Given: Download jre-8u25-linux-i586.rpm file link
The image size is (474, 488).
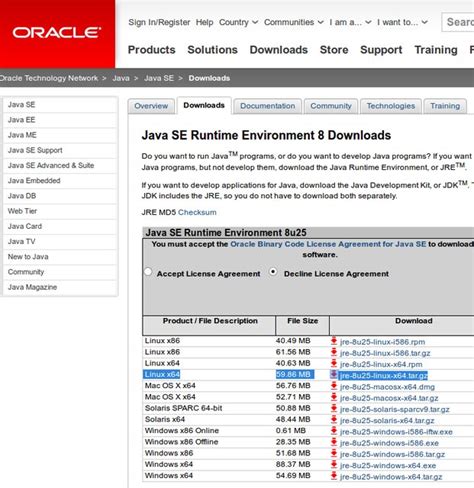Looking at the screenshot, I should (x=383, y=342).
